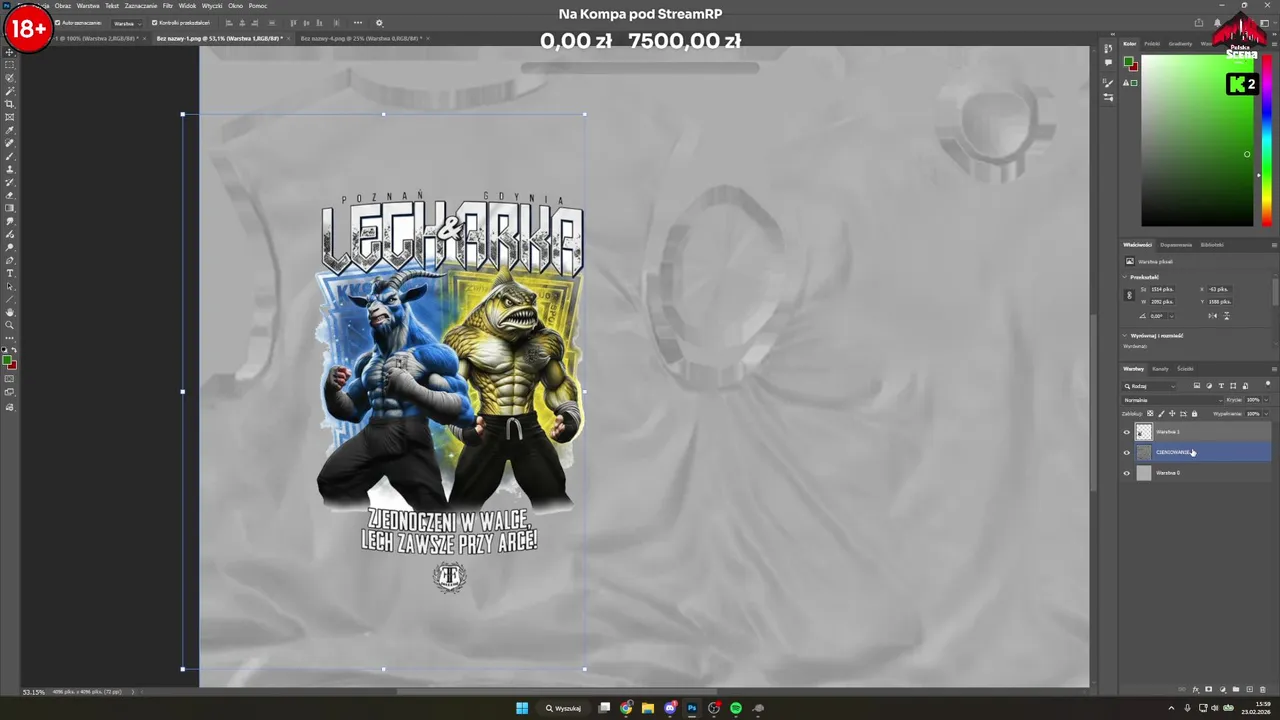Open the Filtr menu

click(168, 6)
